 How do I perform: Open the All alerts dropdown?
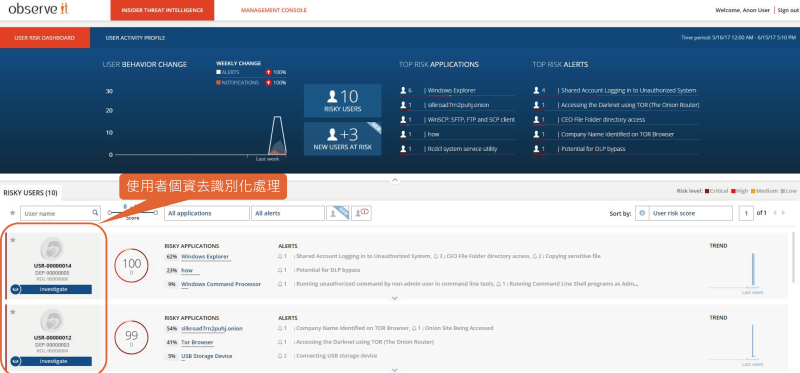tap(288, 213)
